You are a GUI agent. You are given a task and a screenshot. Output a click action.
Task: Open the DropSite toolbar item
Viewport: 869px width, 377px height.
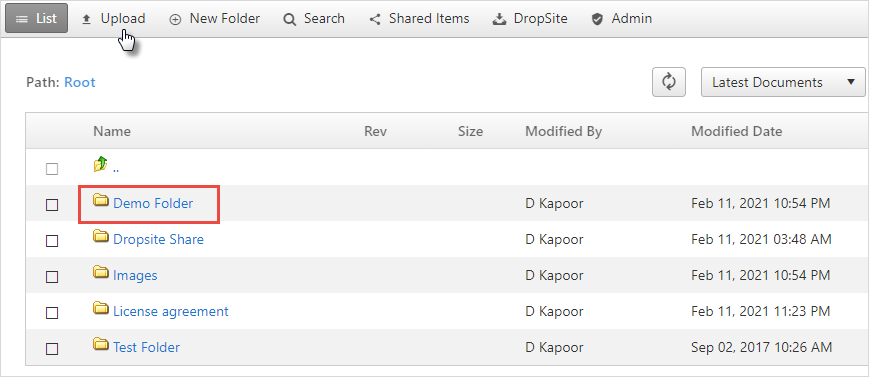[x=530, y=19]
